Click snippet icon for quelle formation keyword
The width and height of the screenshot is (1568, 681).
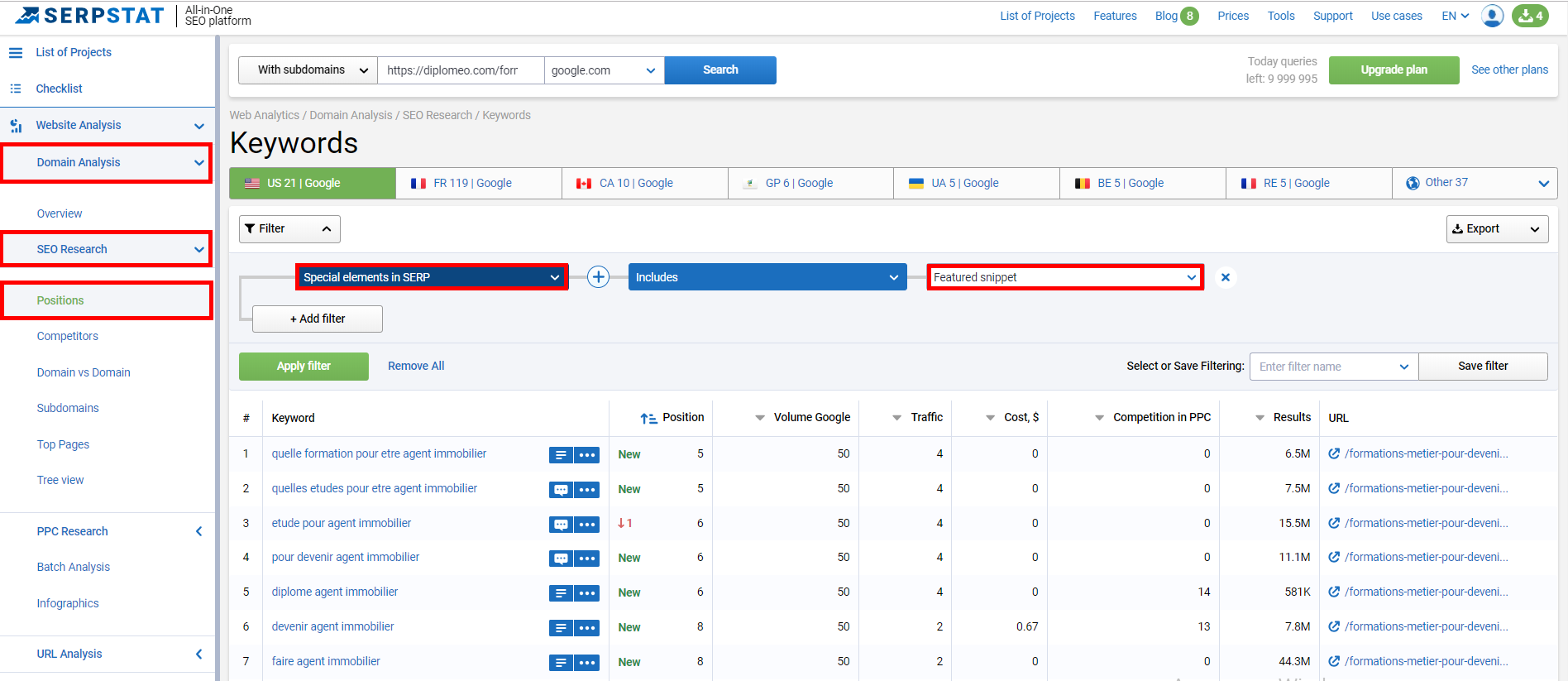point(561,455)
